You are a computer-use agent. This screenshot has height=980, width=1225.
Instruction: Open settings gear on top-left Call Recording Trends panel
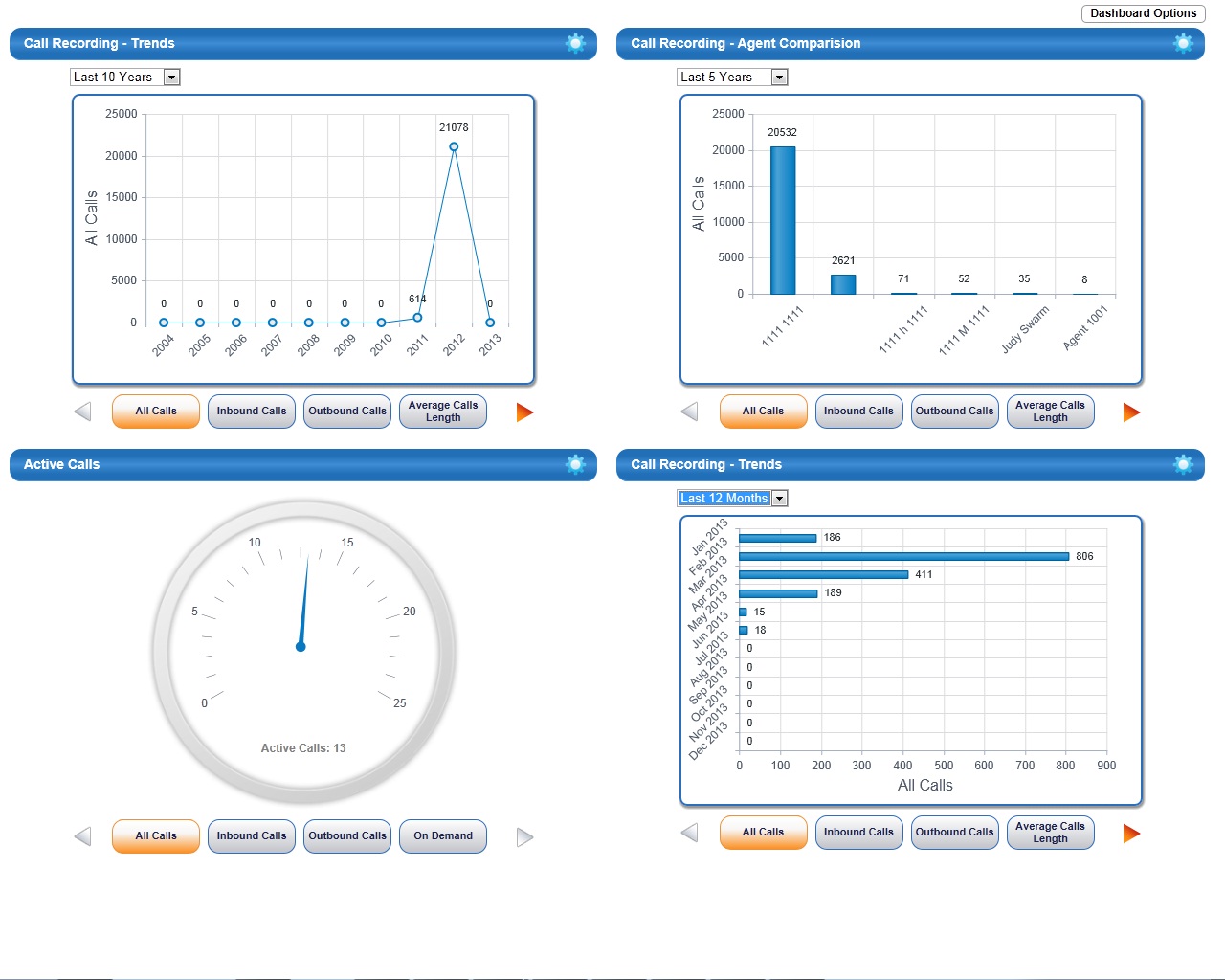pyautogui.click(x=575, y=43)
